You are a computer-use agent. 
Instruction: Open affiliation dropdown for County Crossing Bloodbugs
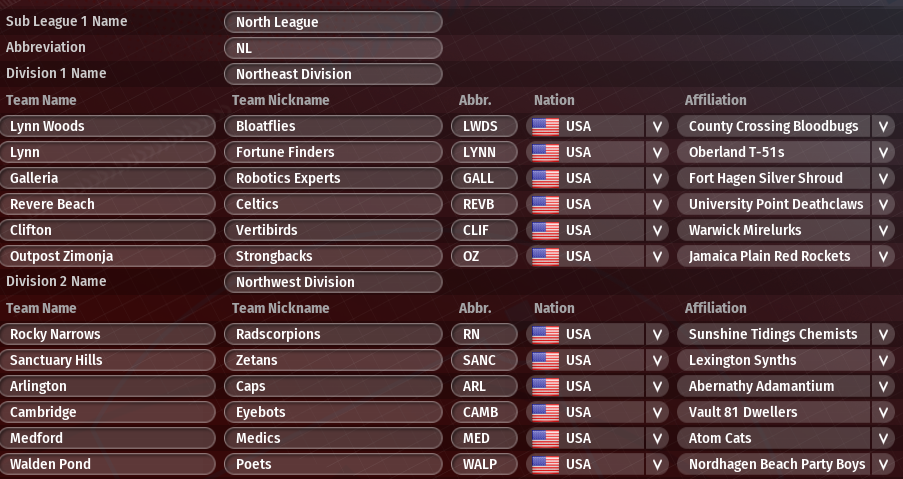[883, 126]
